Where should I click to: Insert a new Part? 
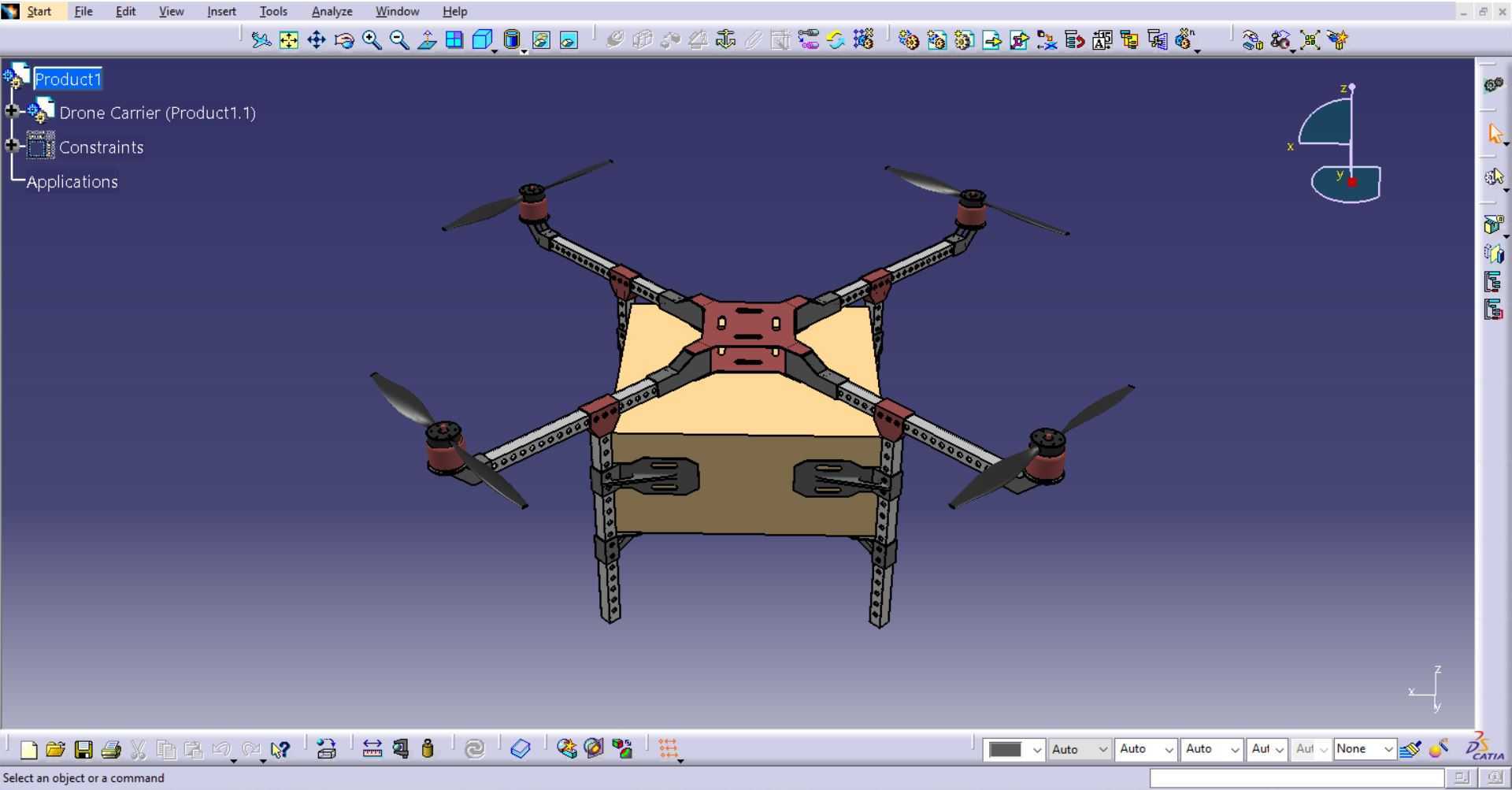pos(964,39)
